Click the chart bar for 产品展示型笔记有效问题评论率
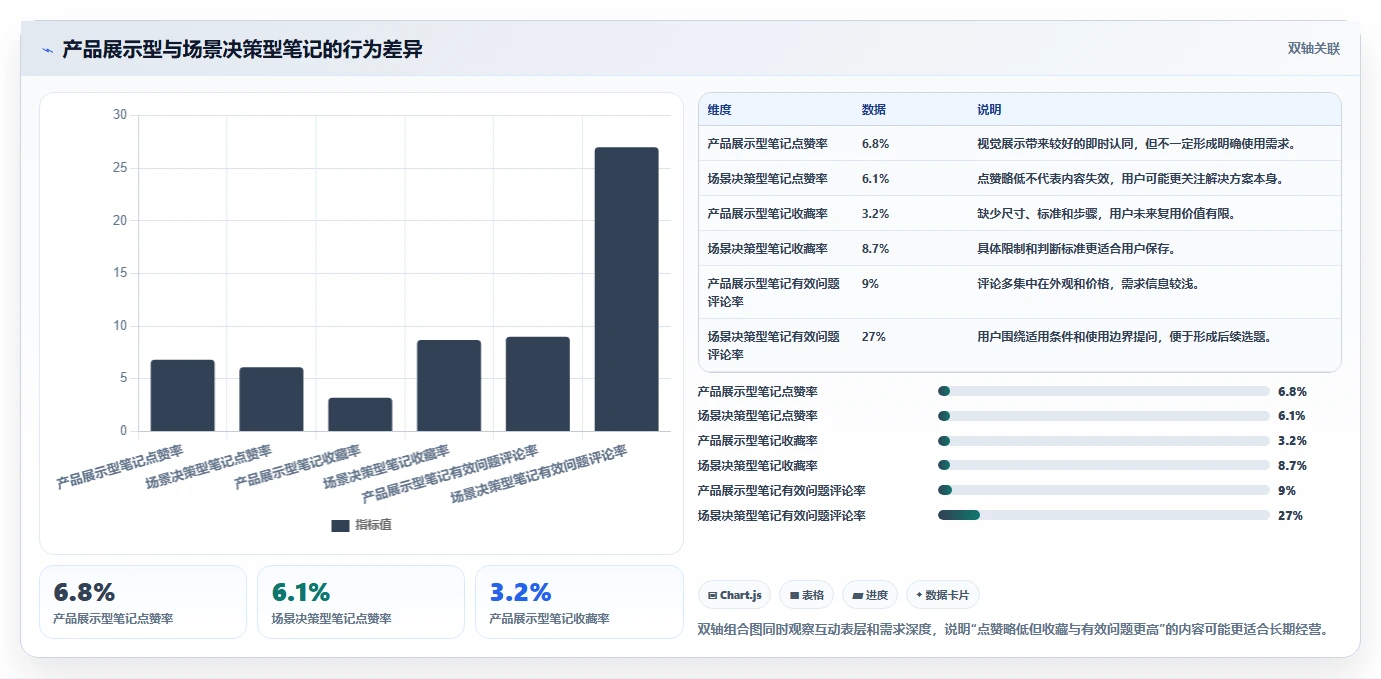This screenshot has width=1381, height=679. click(538, 384)
